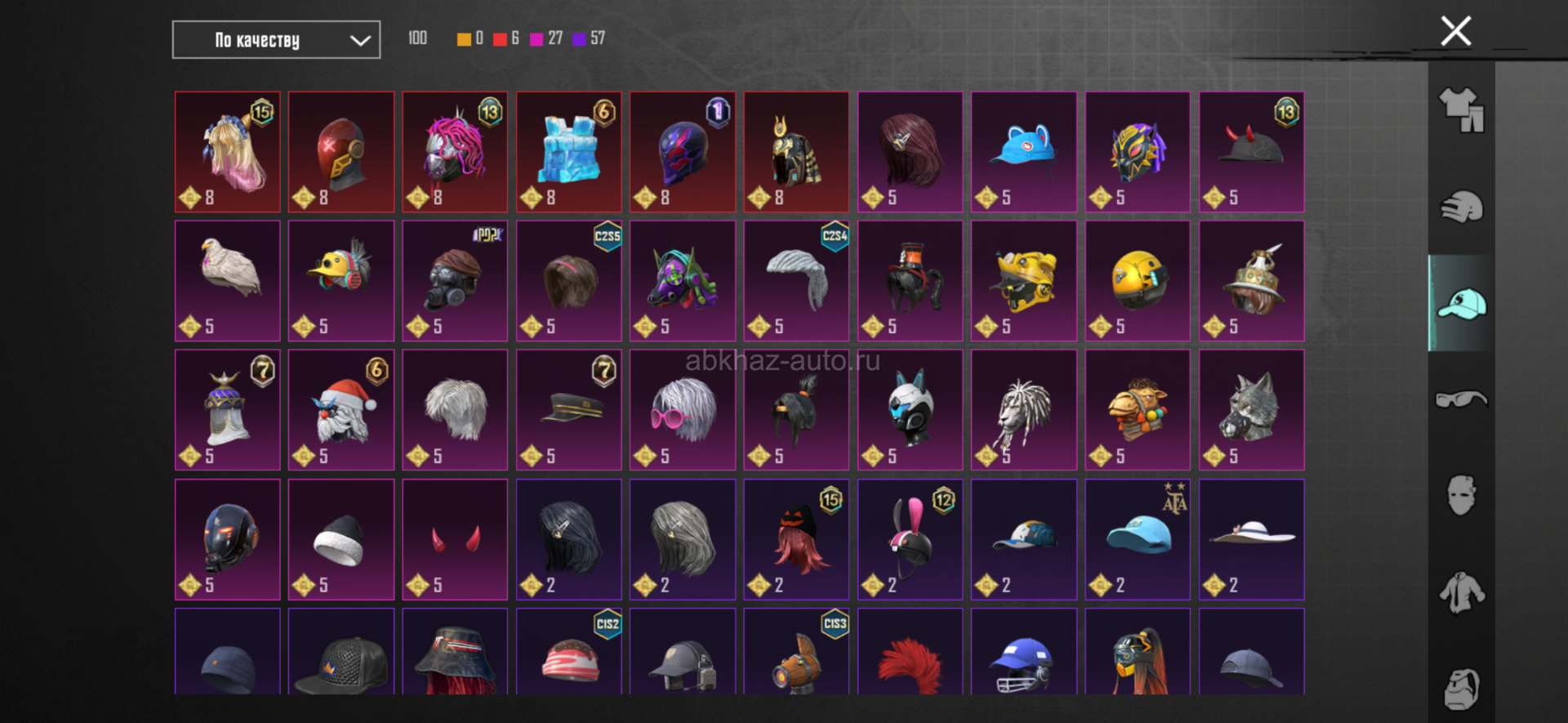
Task: Filter by the purple quality count 57
Action: pos(589,38)
